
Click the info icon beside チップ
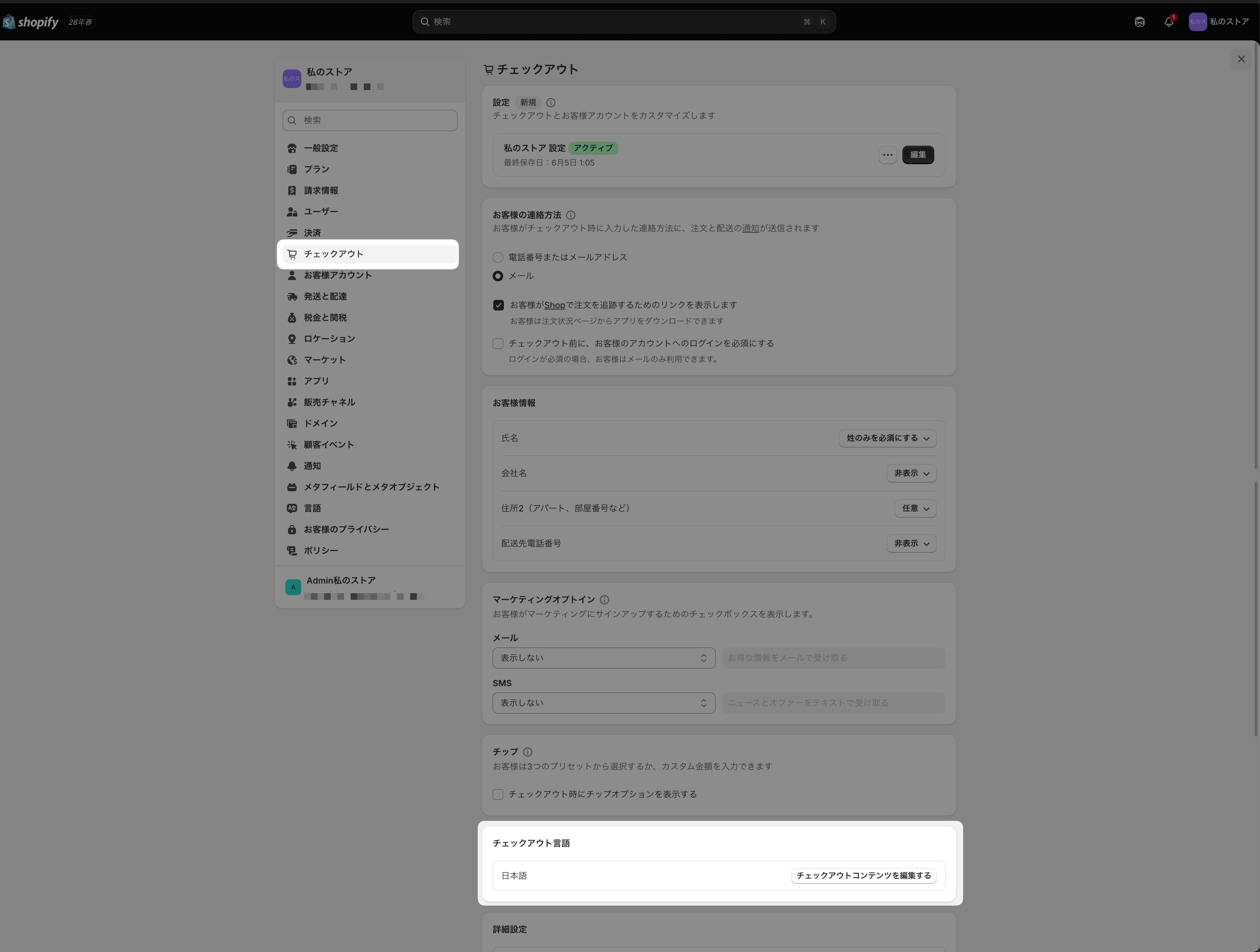click(x=527, y=751)
